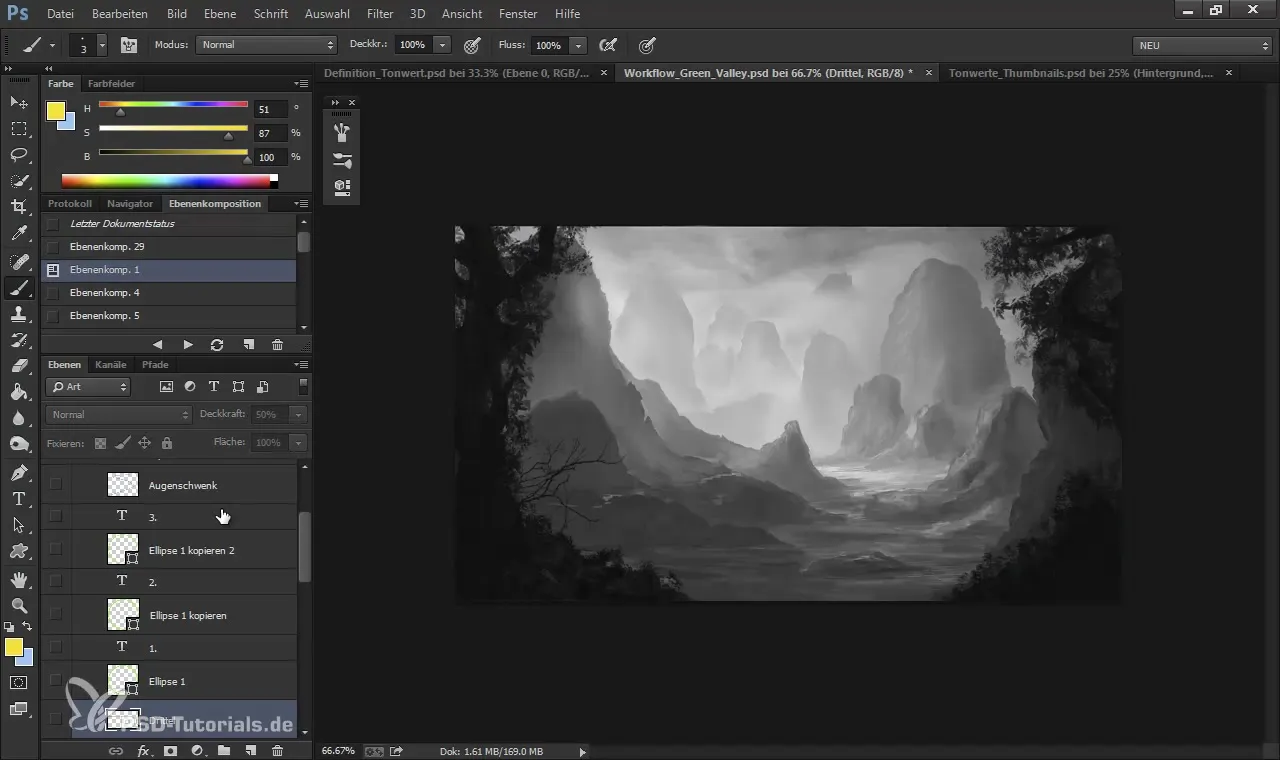Viewport: 1280px width, 760px height.
Task: Click the hue H slider track
Action: (x=173, y=104)
